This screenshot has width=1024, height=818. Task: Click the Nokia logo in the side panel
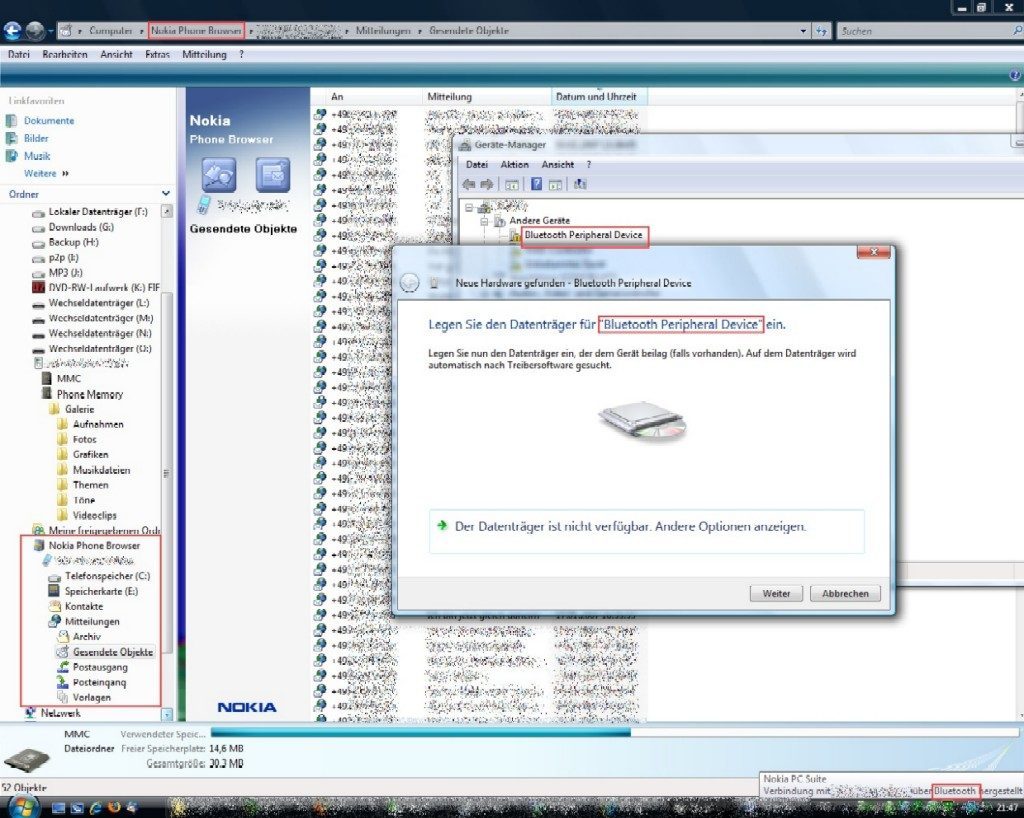(x=247, y=707)
